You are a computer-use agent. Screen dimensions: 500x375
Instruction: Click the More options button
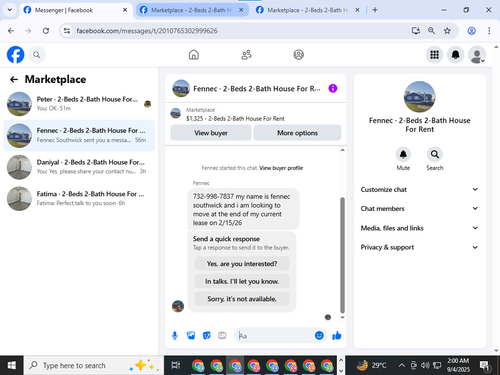click(x=297, y=133)
